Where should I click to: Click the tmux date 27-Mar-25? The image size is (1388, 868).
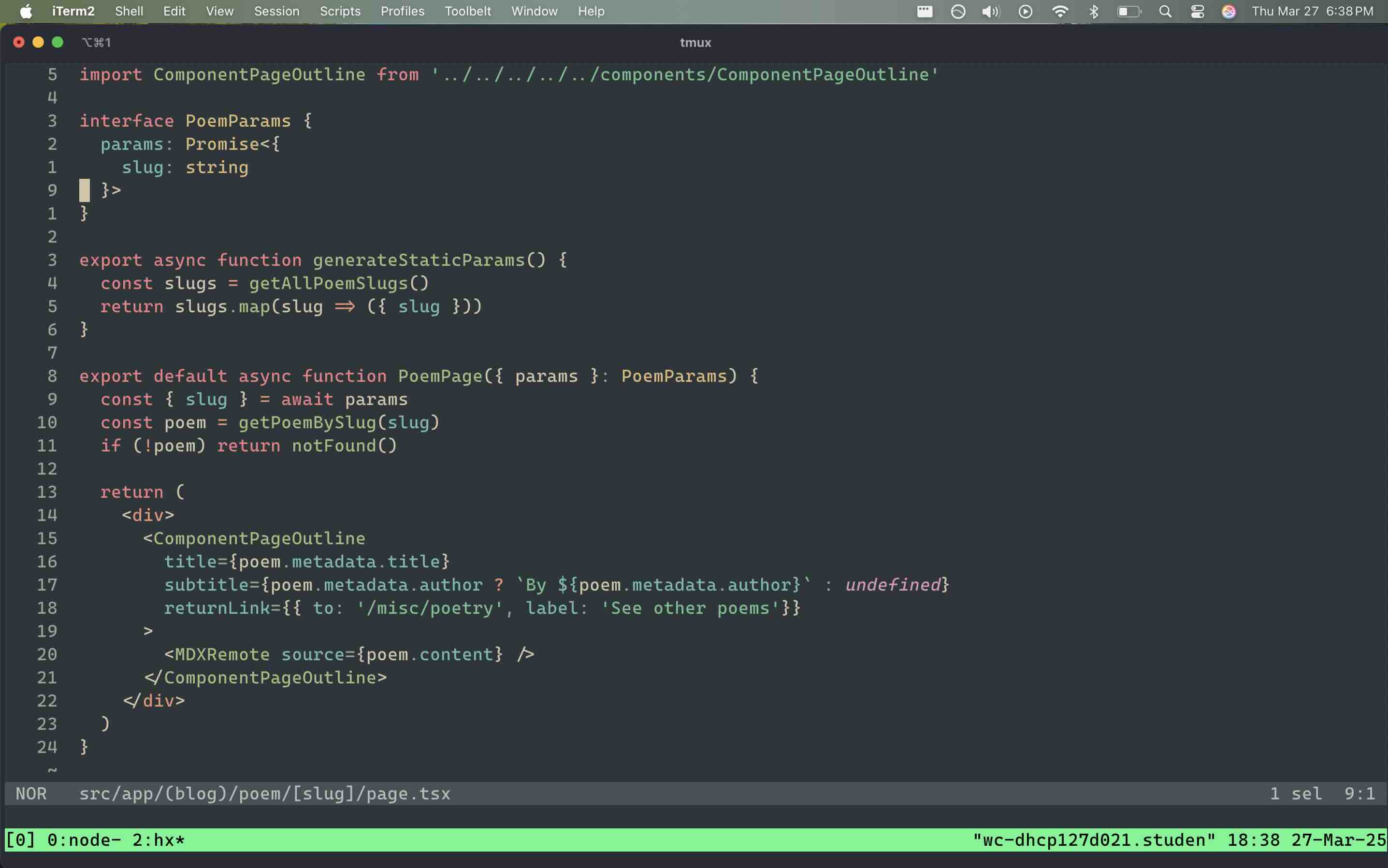(1338, 840)
